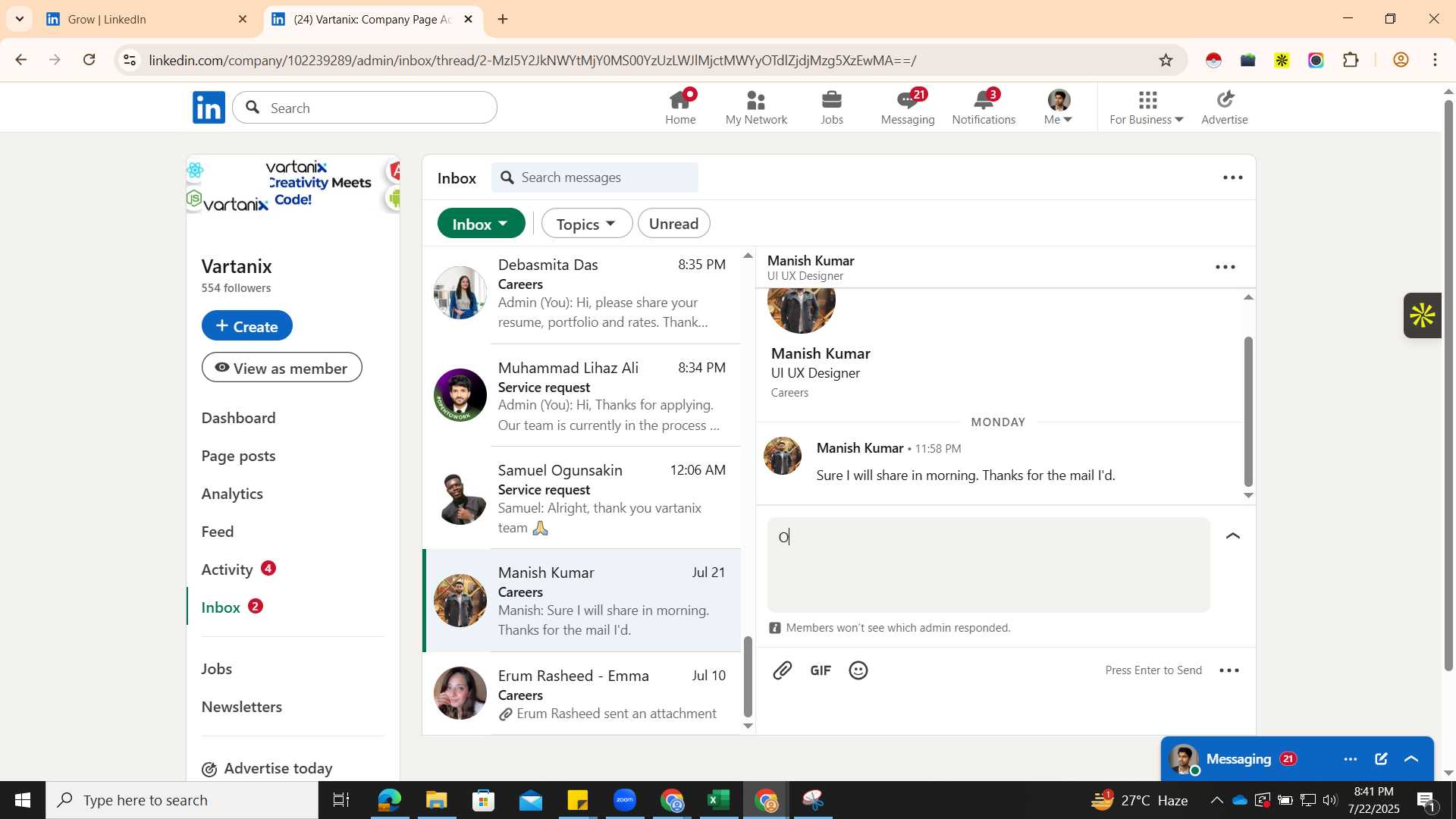Open Messaging icon in top navigation
The image size is (1456, 819).
tap(908, 107)
